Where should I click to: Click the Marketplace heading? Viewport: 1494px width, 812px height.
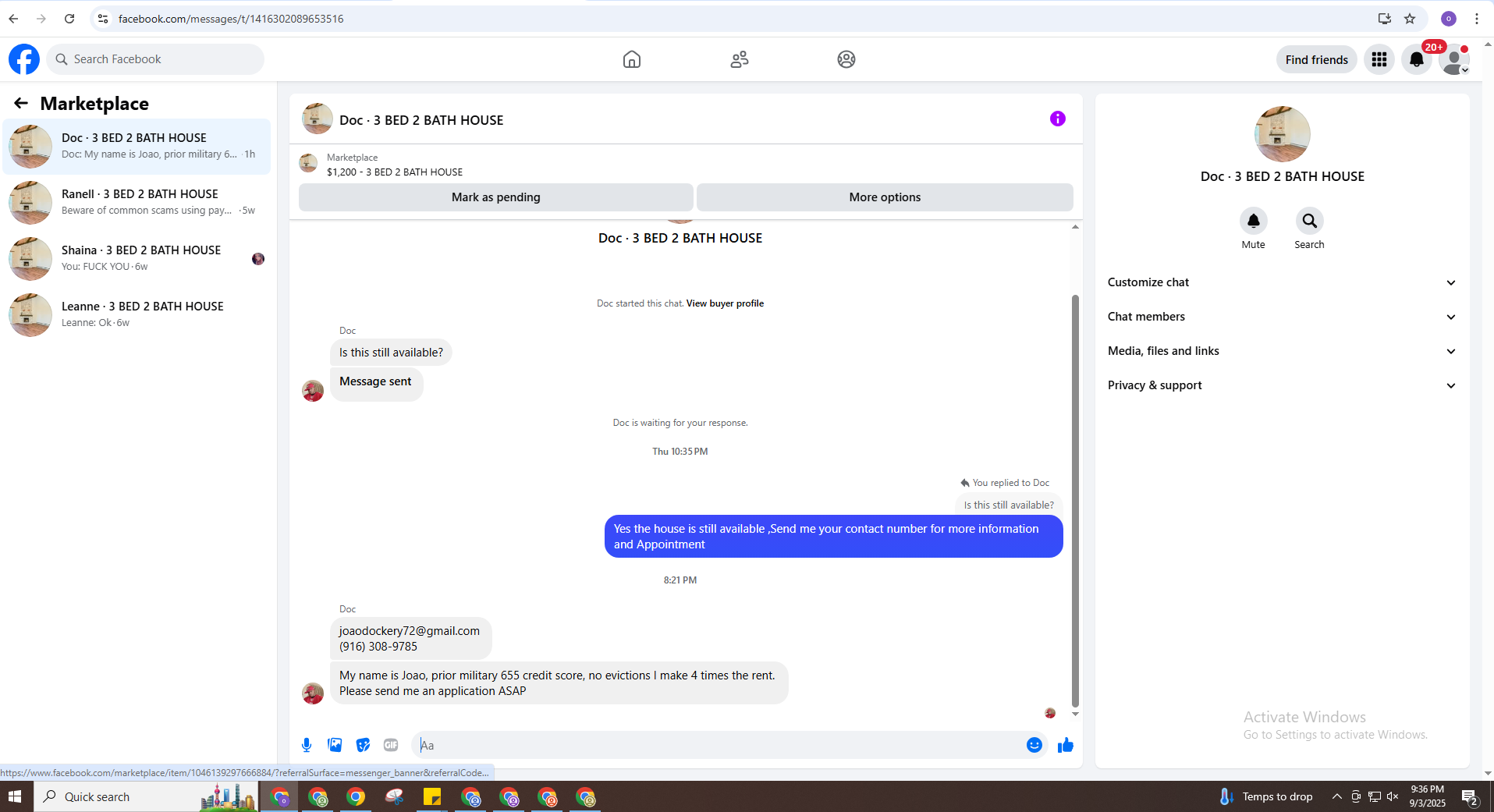pyautogui.click(x=94, y=104)
